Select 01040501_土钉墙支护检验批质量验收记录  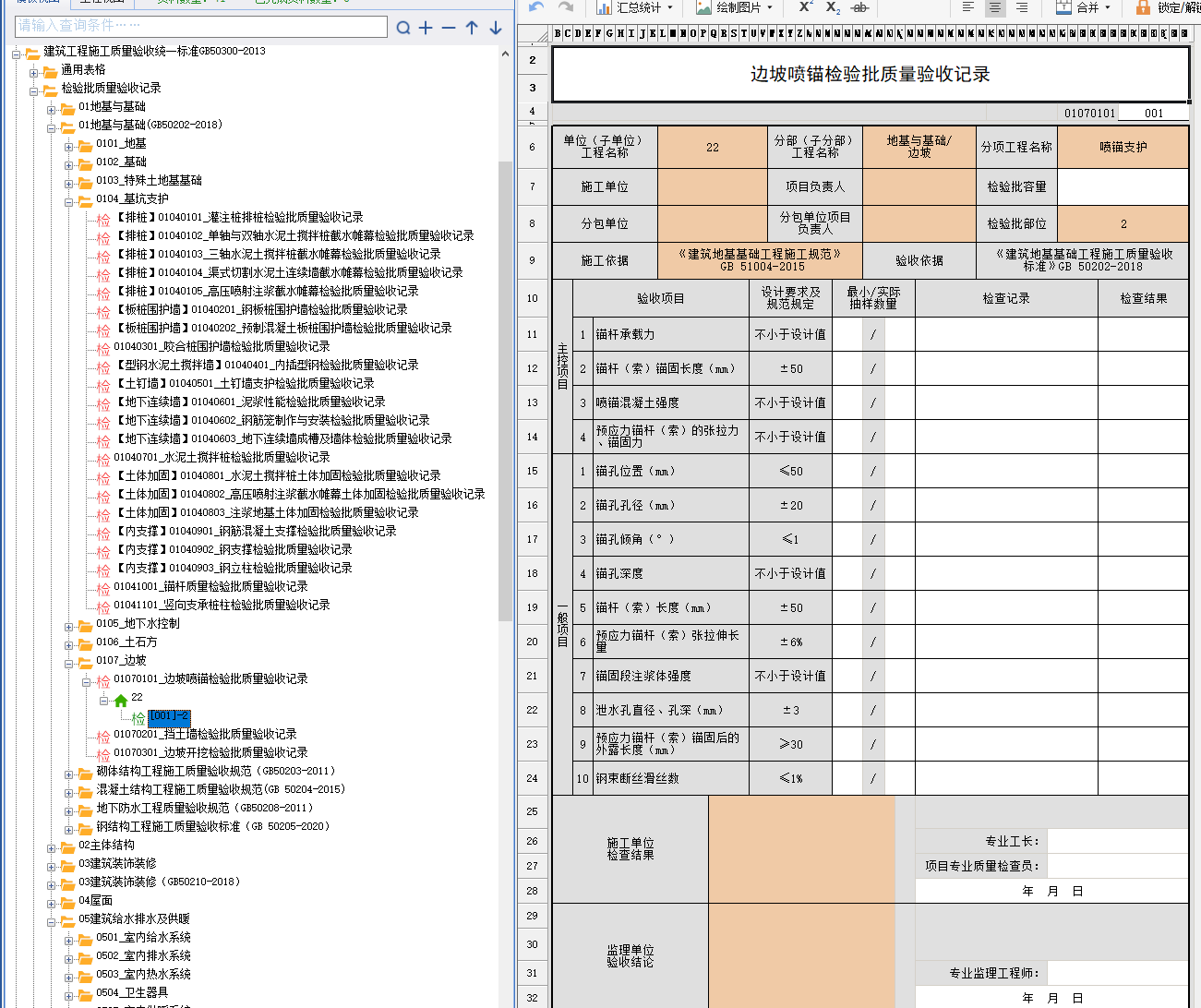pos(245,383)
